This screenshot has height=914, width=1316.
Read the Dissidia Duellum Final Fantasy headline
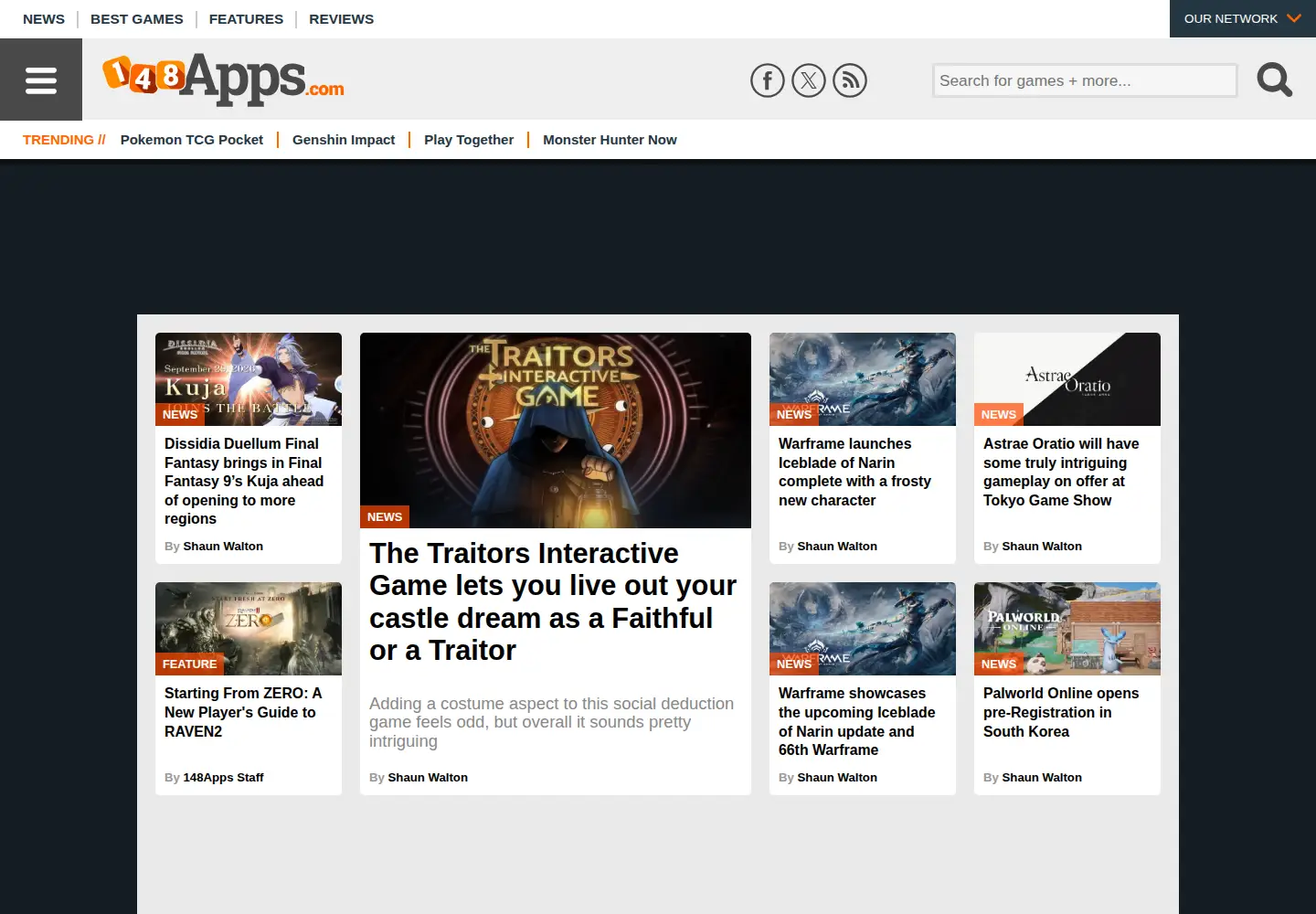coord(244,481)
